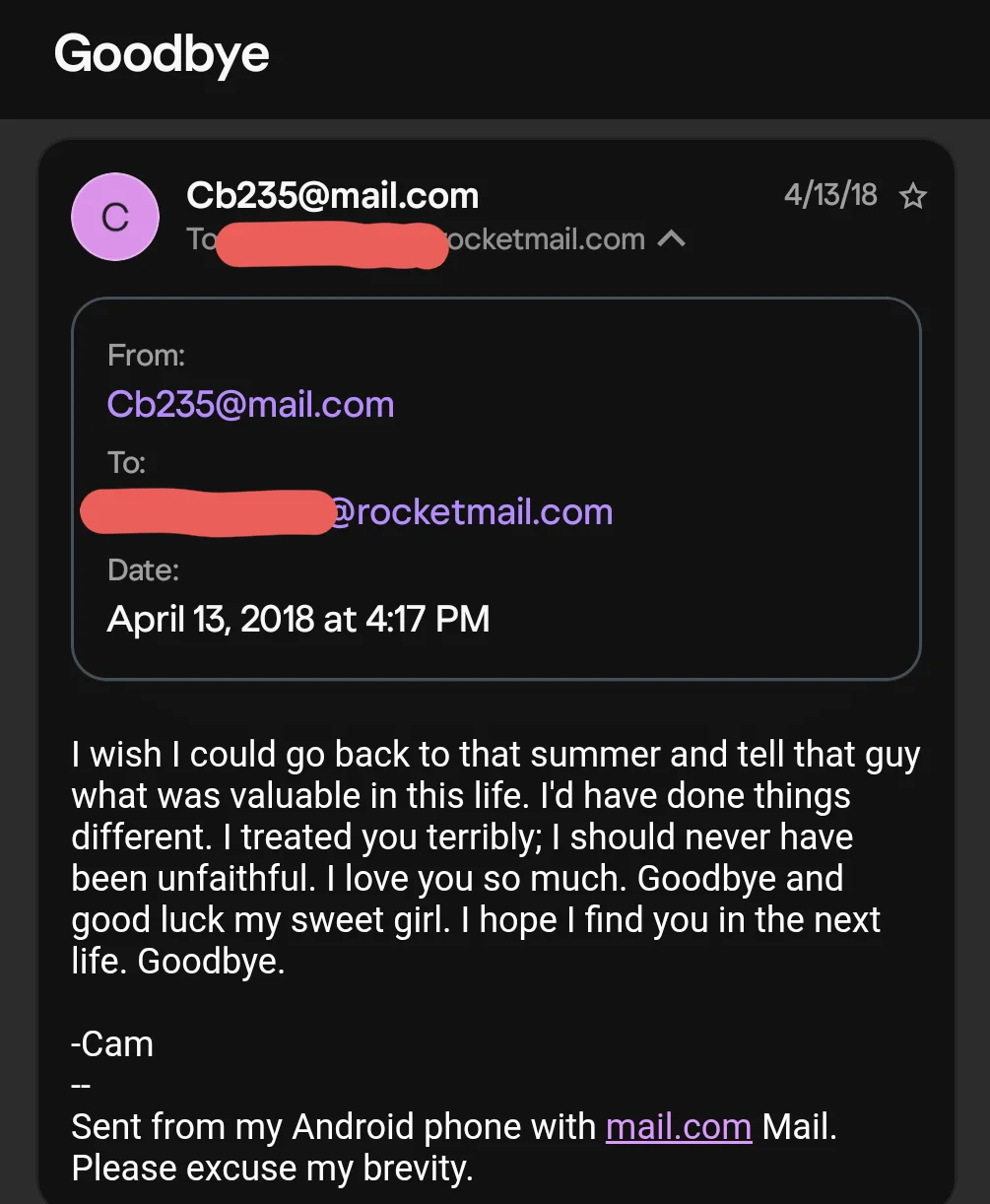Collapse the recipient details chevron
This screenshot has height=1204, width=990.
pyautogui.click(x=672, y=239)
